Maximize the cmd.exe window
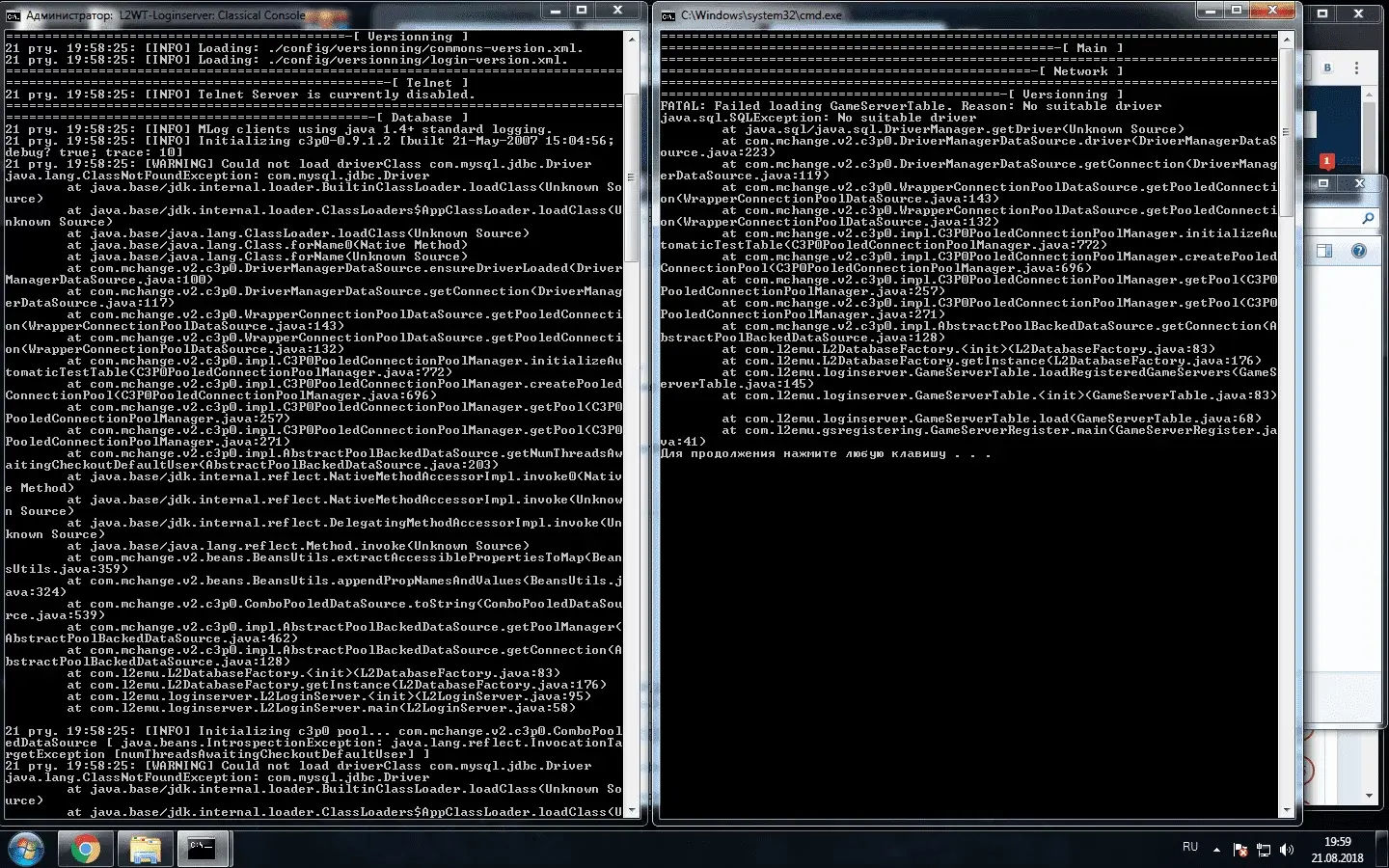This screenshot has width=1389, height=868. [x=1237, y=10]
